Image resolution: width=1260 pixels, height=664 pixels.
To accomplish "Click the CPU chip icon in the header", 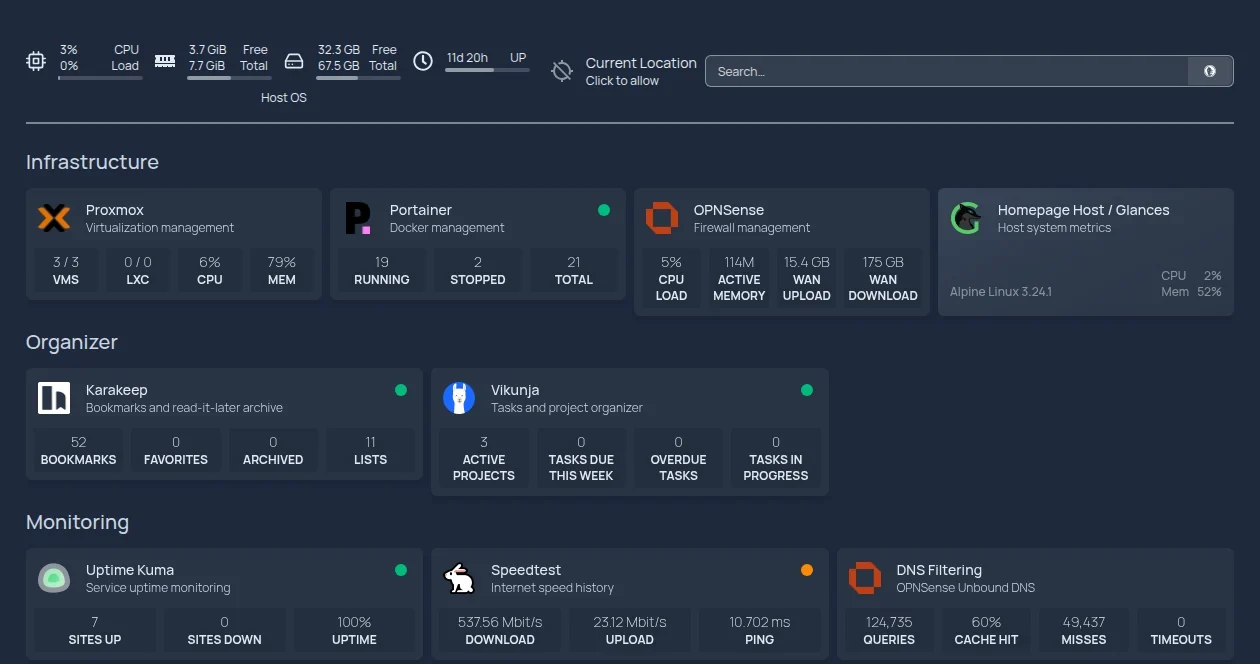I will click(36, 61).
